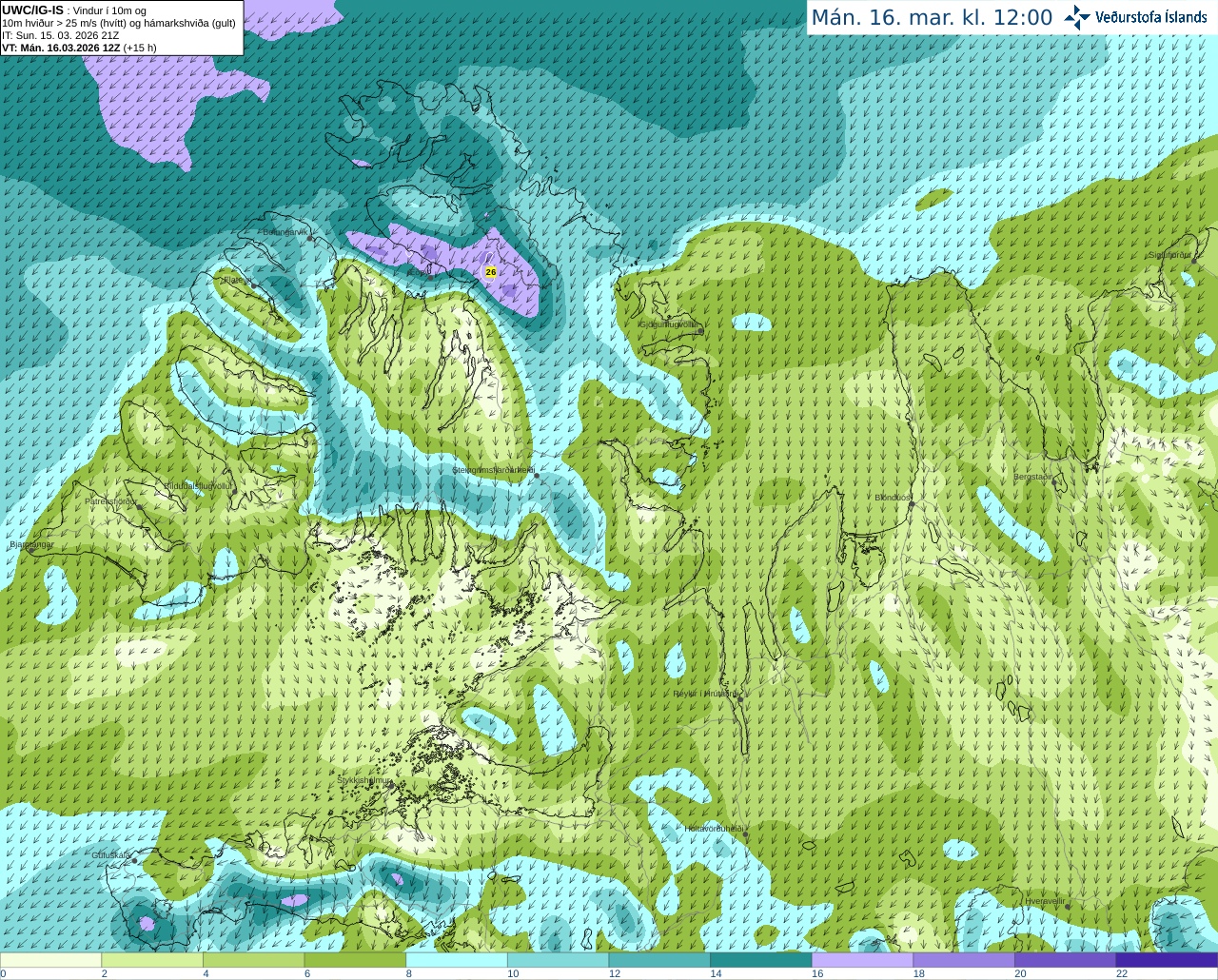The image size is (1218, 980).
Task: Pick the 4–6 m/s legend swatch
Action: pyautogui.click(x=253, y=960)
